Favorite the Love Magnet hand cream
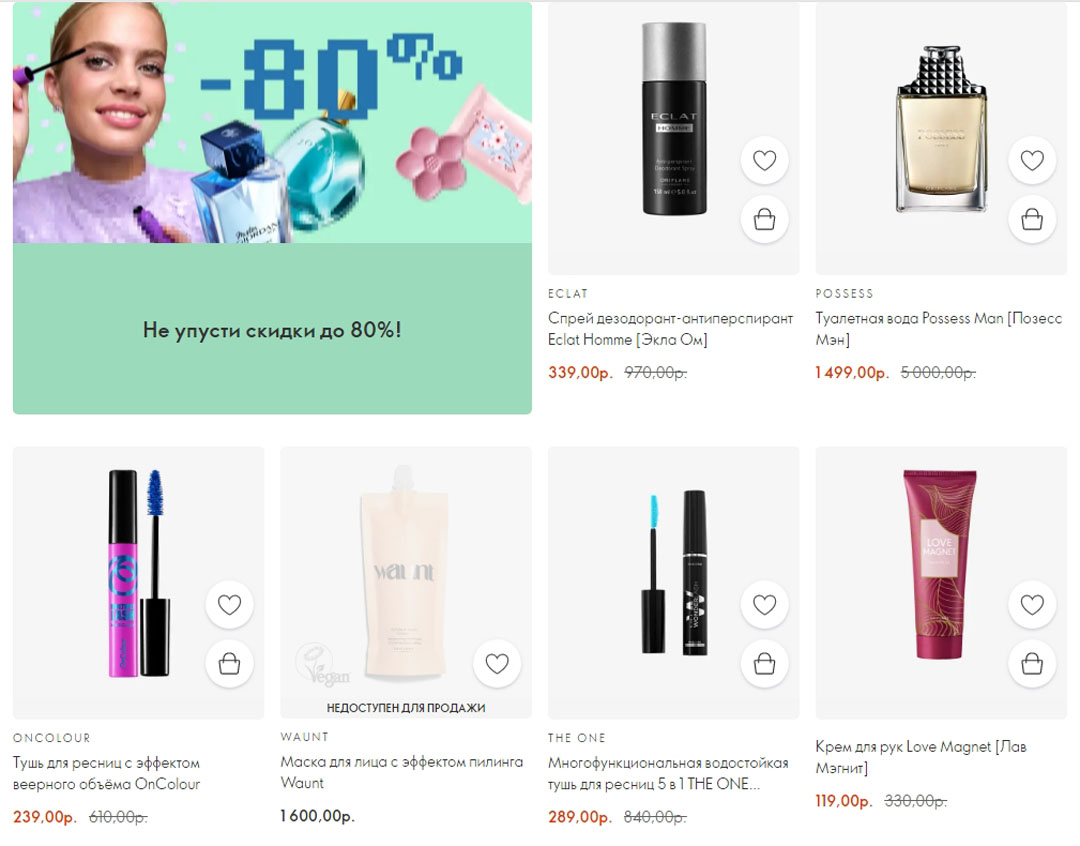 pyautogui.click(x=1032, y=604)
